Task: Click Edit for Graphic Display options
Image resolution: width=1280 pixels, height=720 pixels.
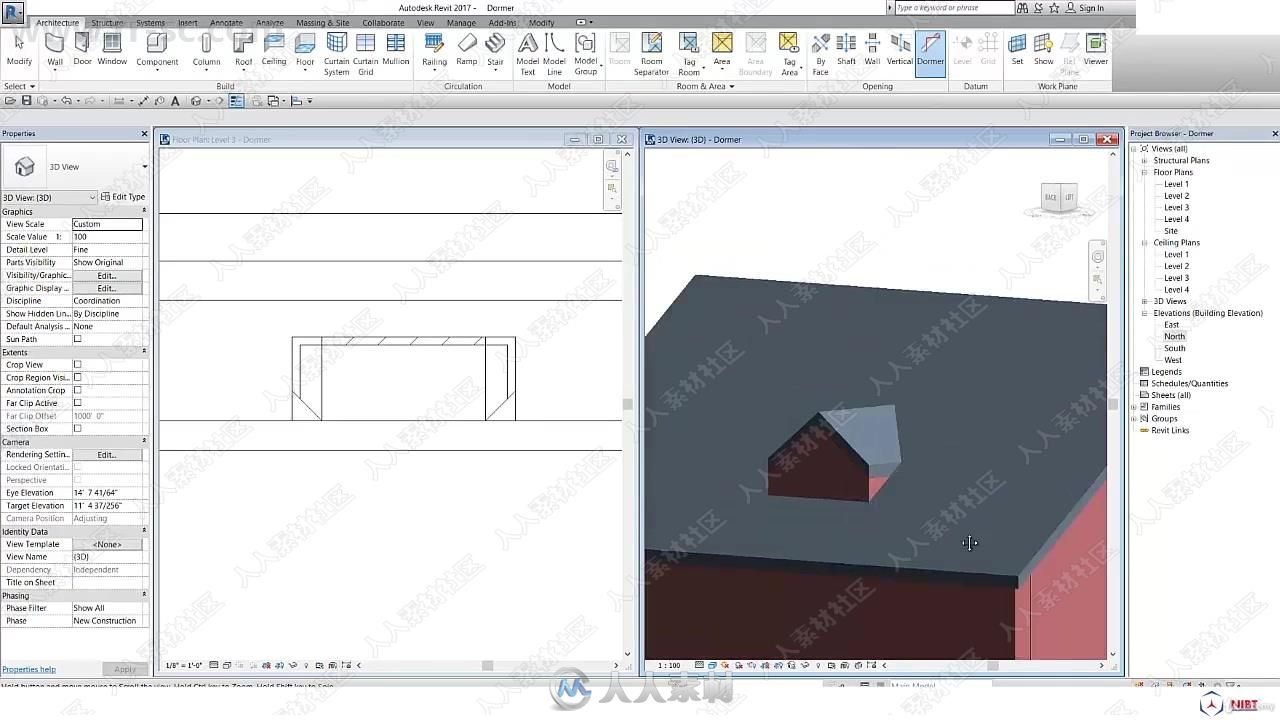Action: pos(107,288)
